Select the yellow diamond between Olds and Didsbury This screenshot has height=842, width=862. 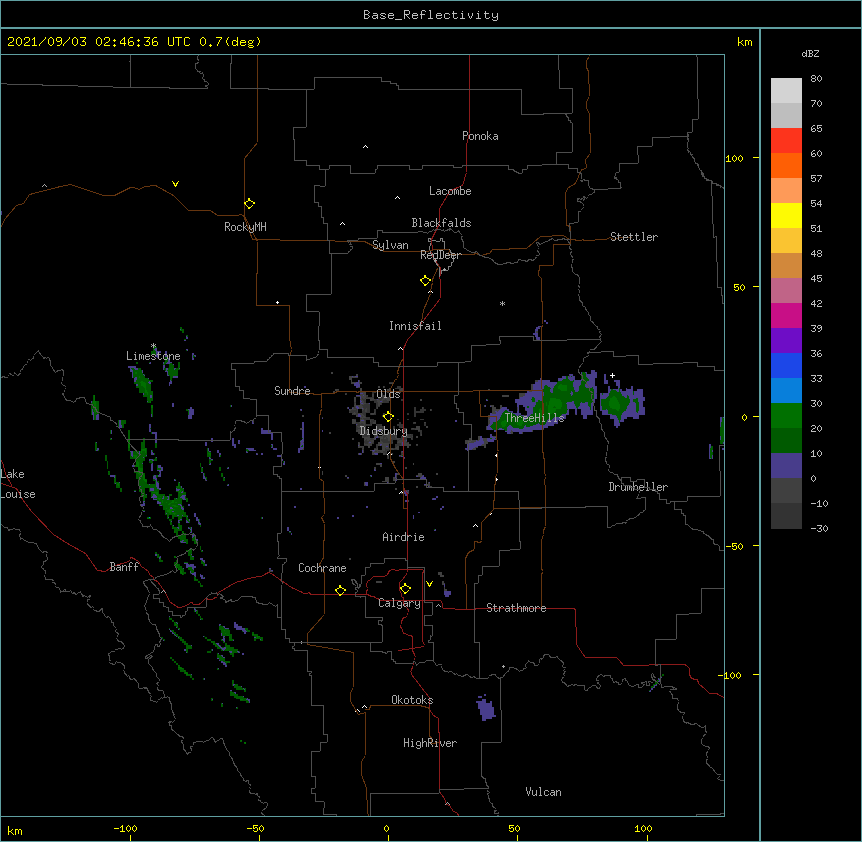[388, 416]
